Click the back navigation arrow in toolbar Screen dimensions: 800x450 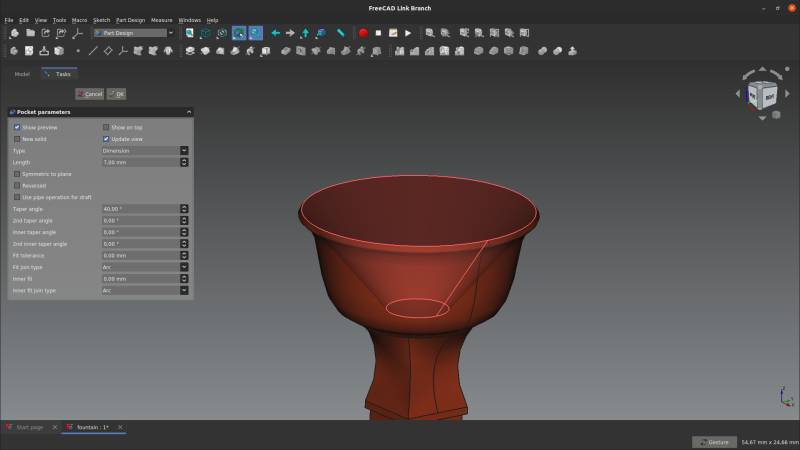[x=276, y=33]
